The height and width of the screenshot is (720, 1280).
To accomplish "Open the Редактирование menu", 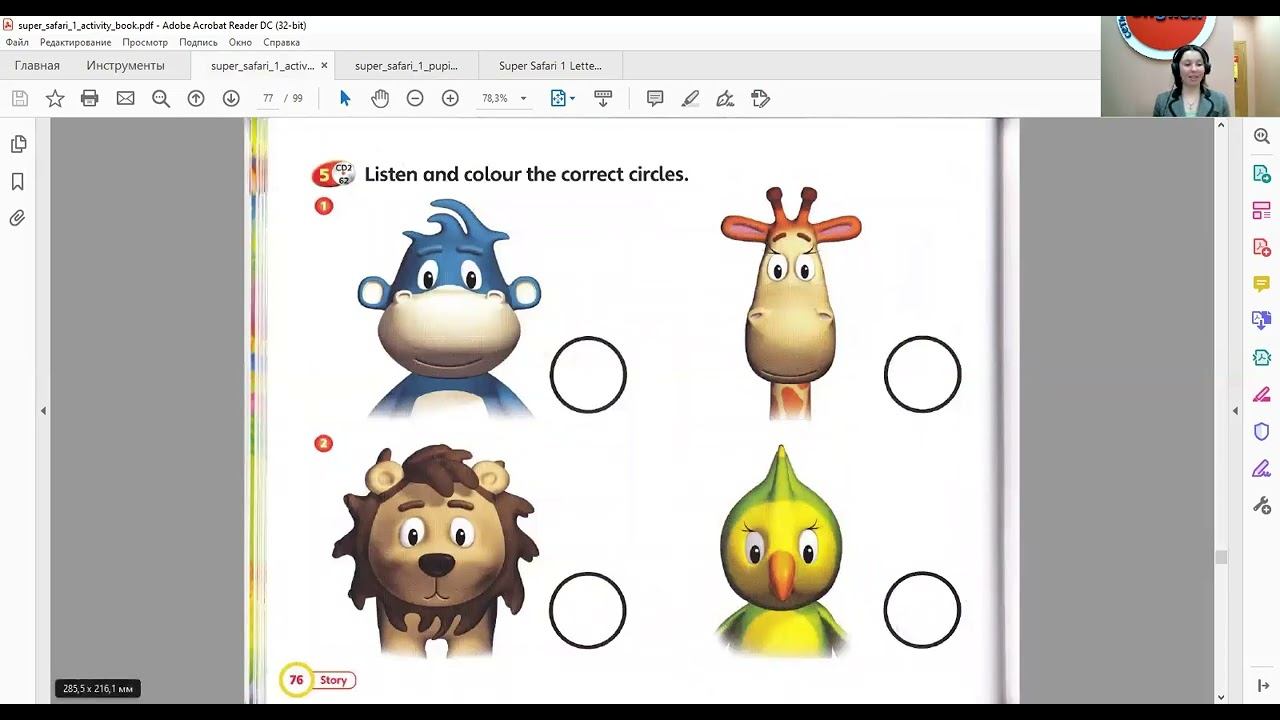I will tap(75, 43).
